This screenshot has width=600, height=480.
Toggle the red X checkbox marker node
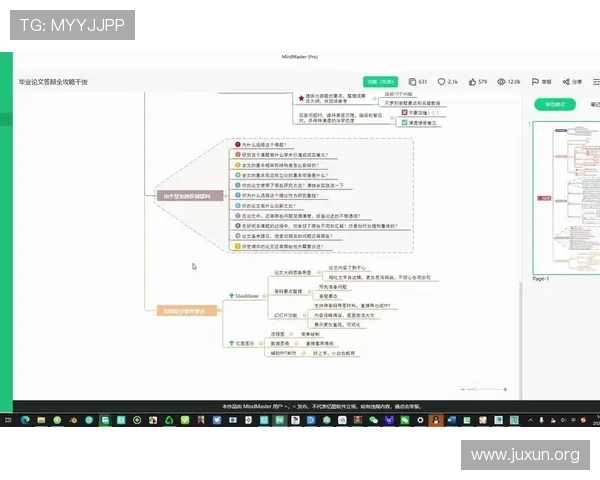[404, 113]
